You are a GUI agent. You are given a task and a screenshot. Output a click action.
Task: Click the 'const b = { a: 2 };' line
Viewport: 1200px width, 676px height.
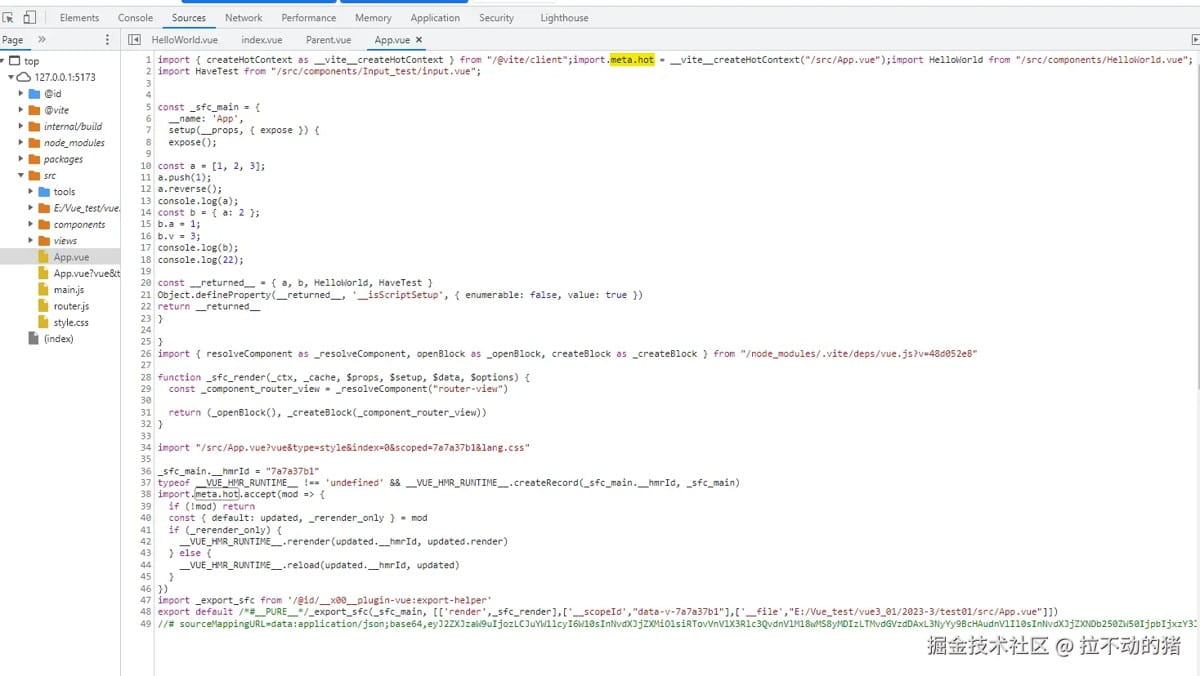coord(209,213)
